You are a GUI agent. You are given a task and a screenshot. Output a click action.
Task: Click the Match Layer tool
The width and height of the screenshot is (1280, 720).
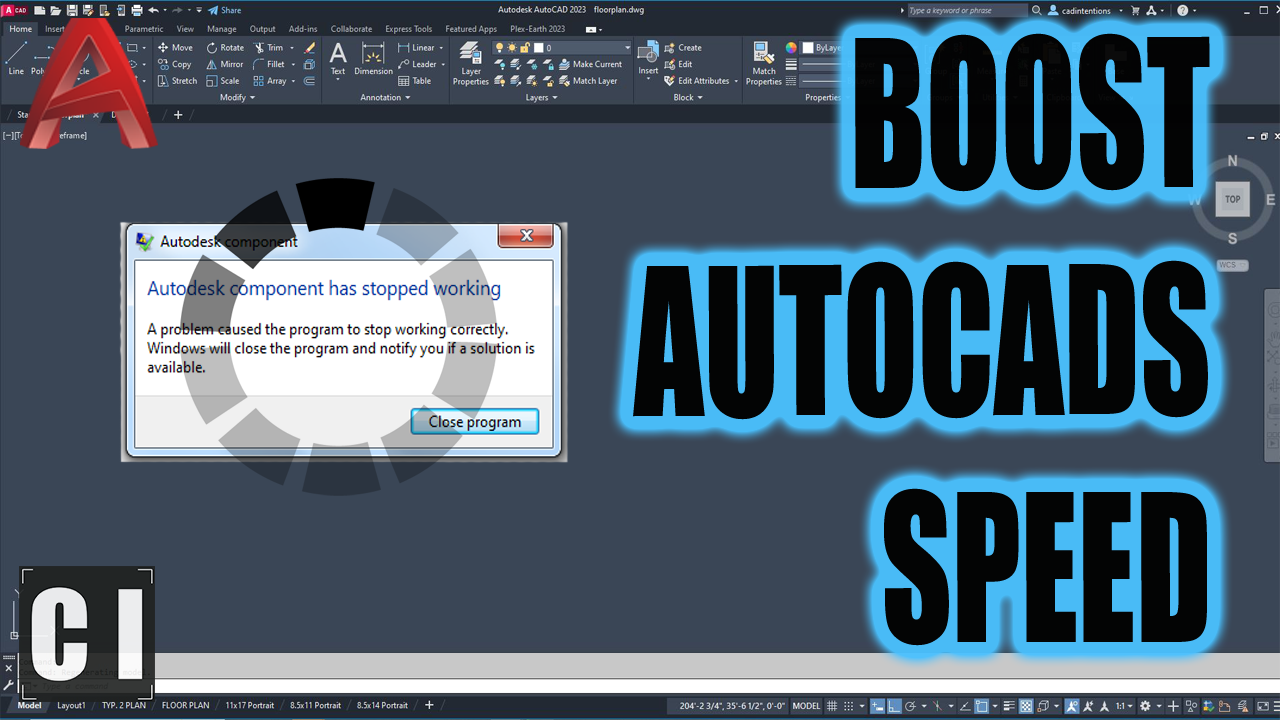pos(587,81)
